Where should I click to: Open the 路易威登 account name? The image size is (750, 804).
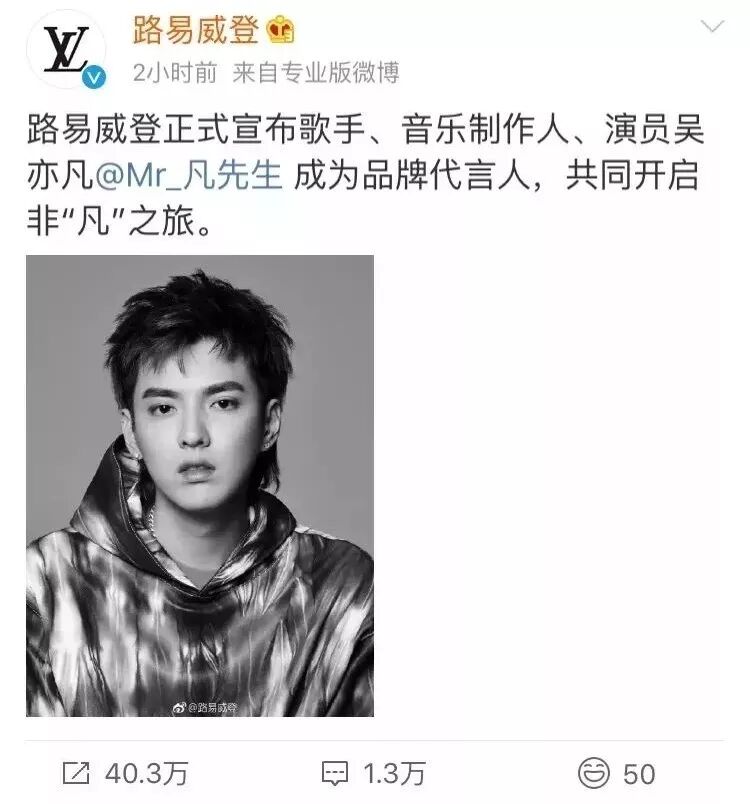(x=195, y=29)
